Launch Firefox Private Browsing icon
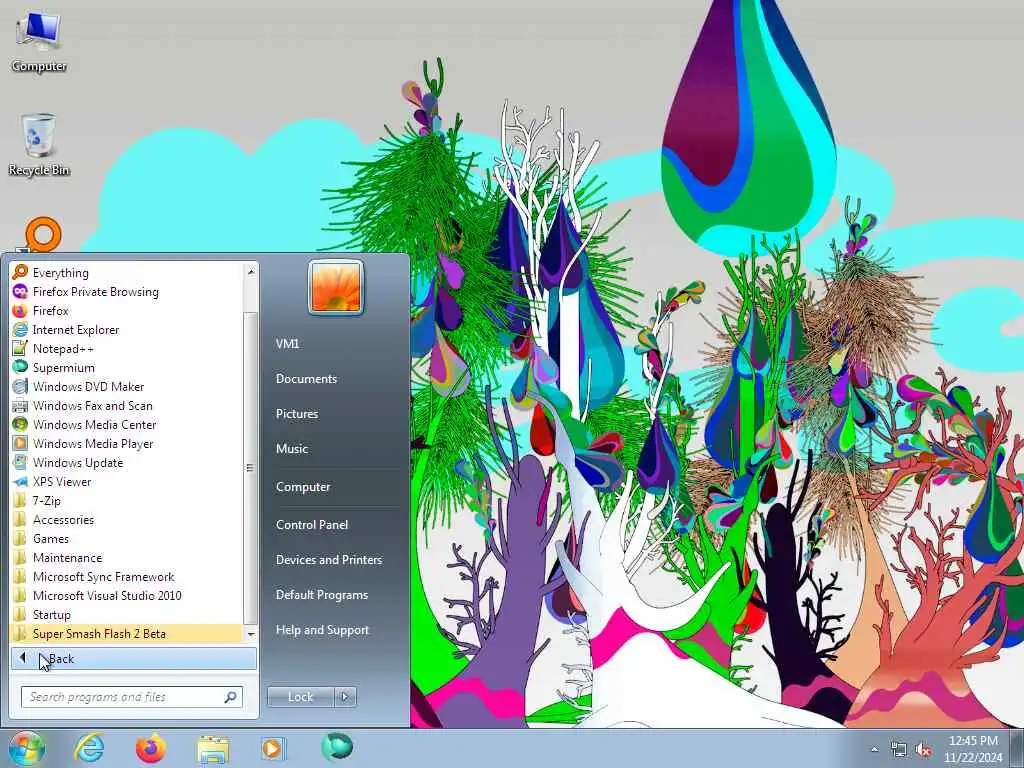 (20, 291)
